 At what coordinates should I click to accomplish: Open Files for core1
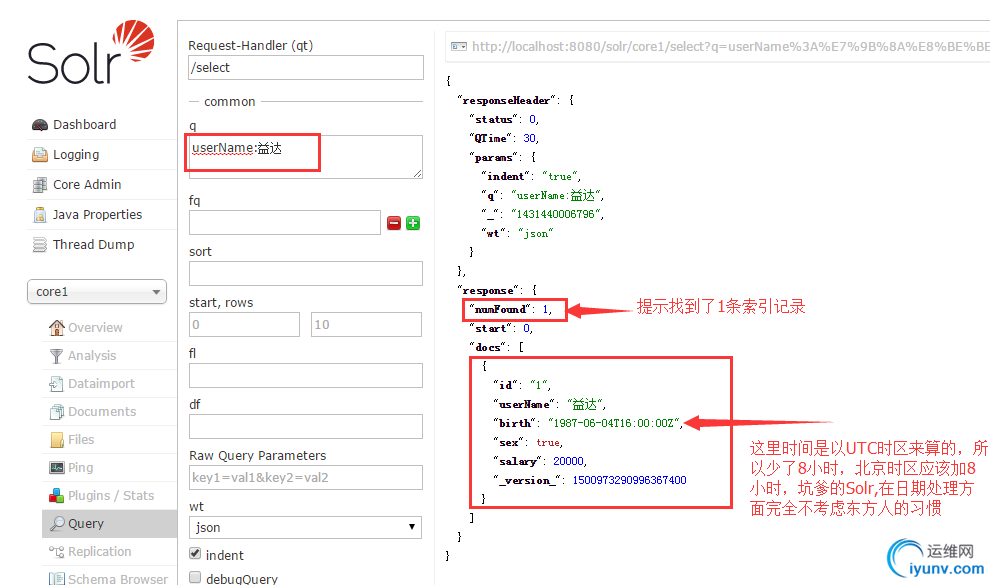pyautogui.click(x=81, y=440)
